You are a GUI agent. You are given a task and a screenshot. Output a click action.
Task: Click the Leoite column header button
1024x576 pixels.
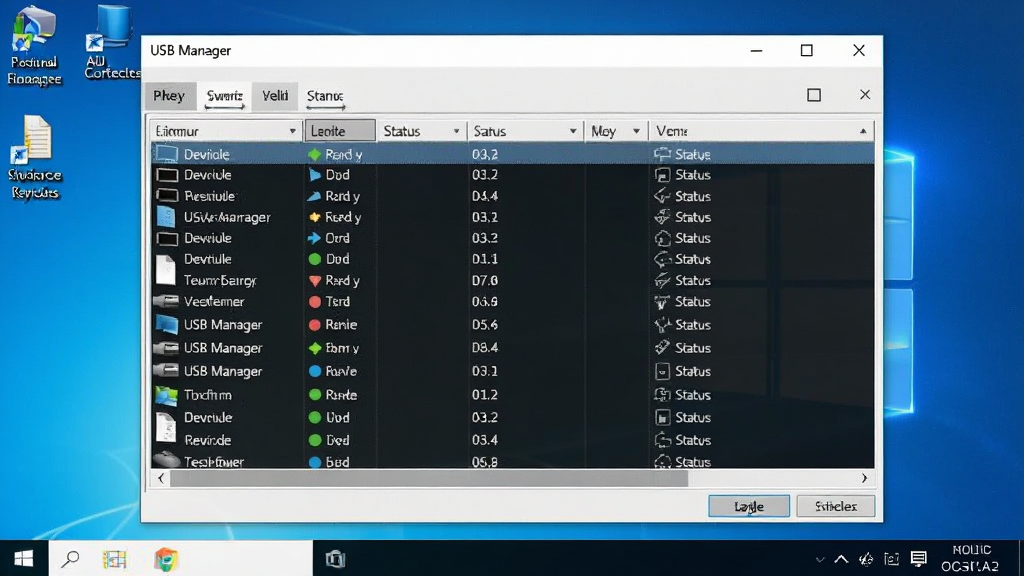(340, 131)
